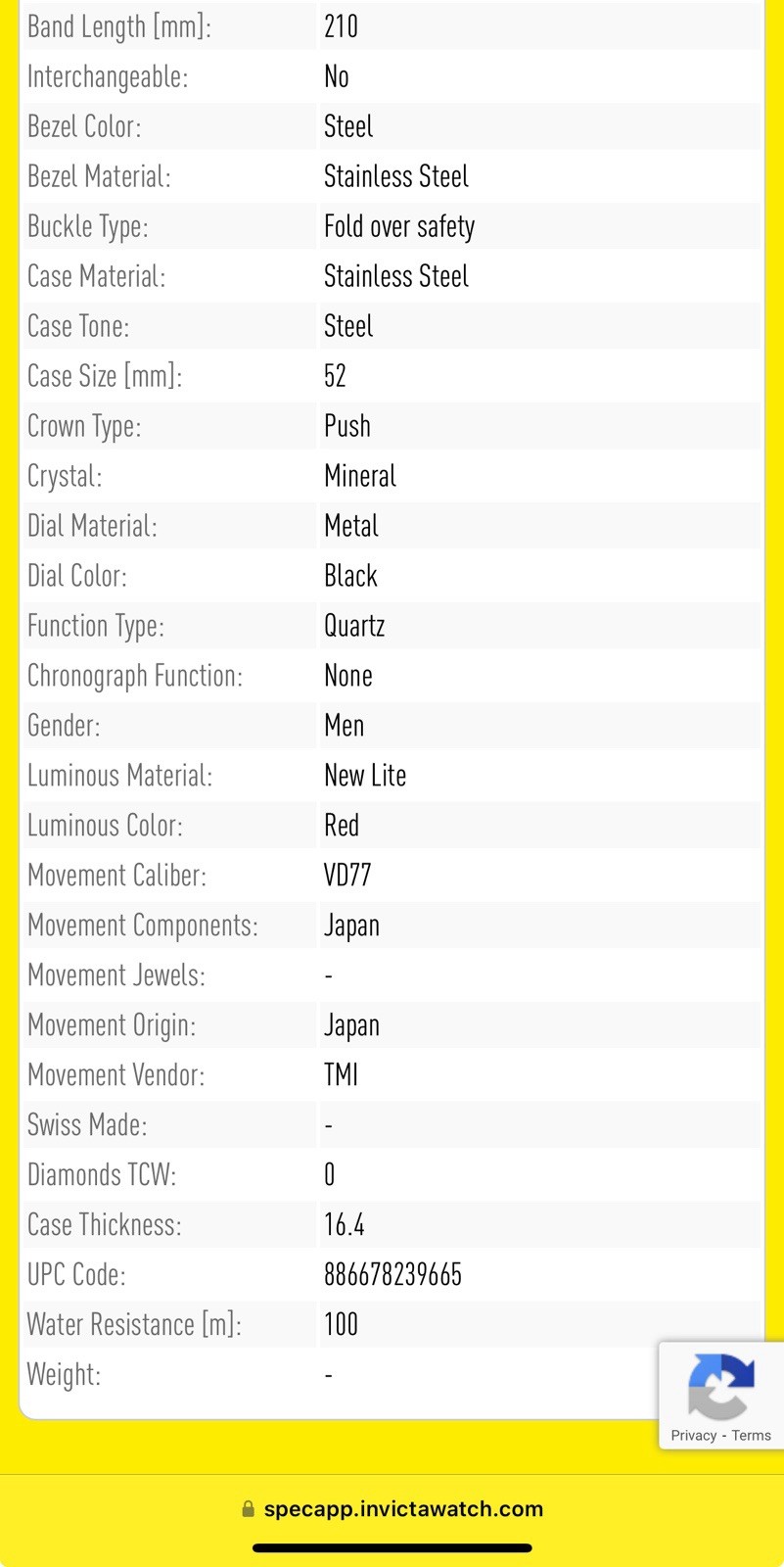Image resolution: width=784 pixels, height=1567 pixels.
Task: Tap the Band Length value 210
Action: pos(341,25)
